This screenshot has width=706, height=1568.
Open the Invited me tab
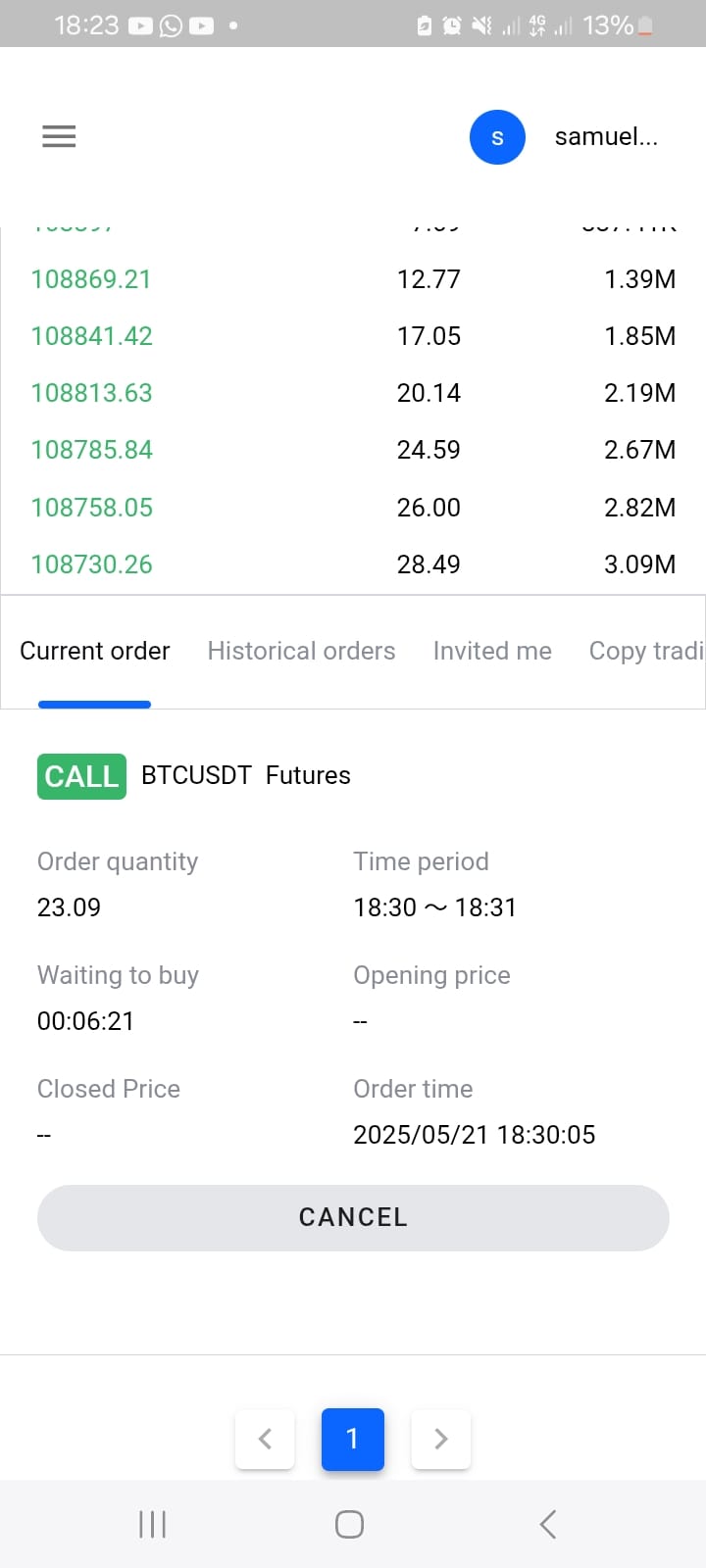point(492,651)
